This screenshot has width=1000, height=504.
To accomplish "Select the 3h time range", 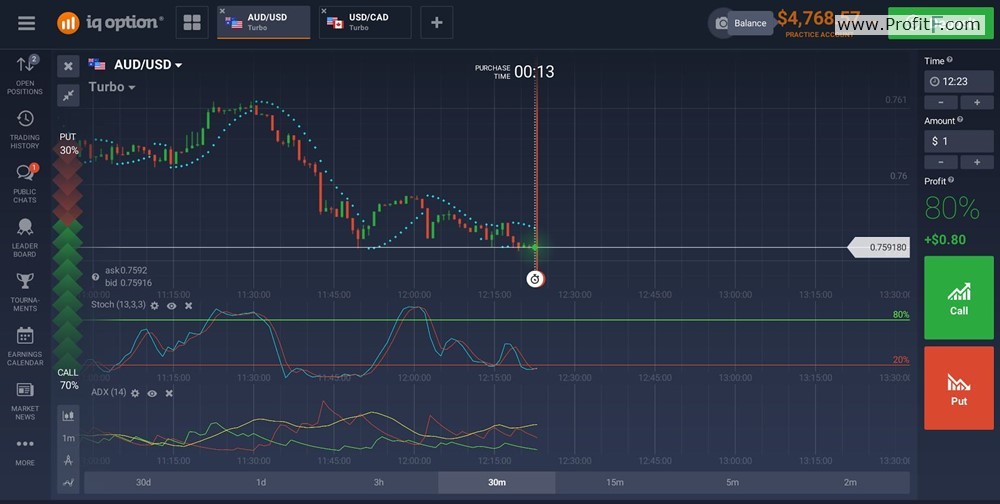I will click(x=379, y=482).
